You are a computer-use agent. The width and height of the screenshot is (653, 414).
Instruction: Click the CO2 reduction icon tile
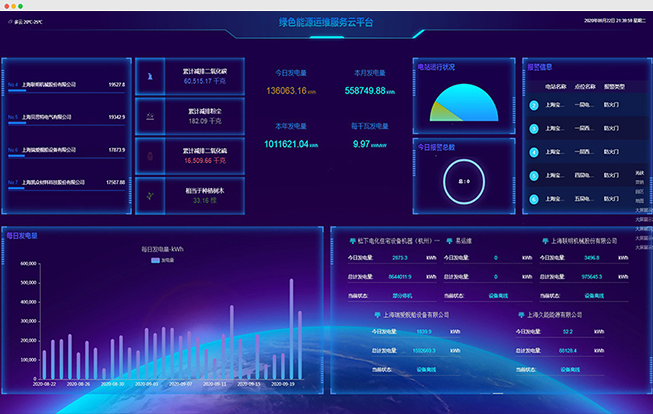[x=149, y=76]
